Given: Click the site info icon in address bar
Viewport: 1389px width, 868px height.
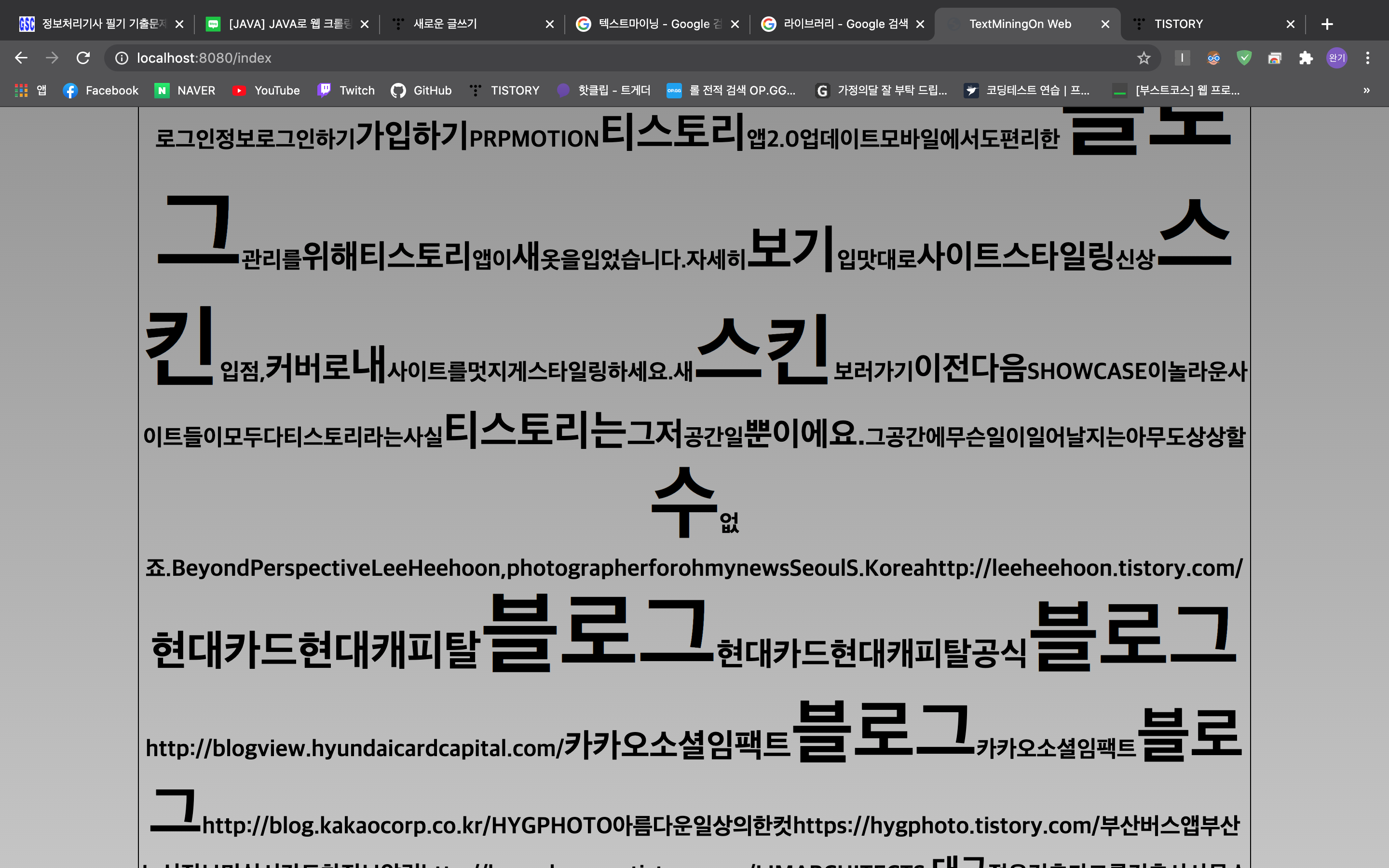Looking at the screenshot, I should tap(122, 58).
